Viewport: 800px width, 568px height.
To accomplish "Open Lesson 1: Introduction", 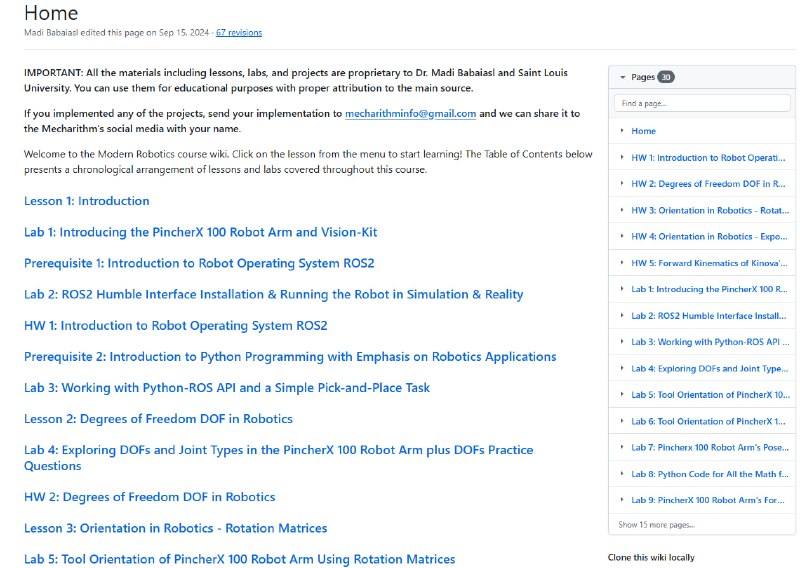I will (x=87, y=201).
